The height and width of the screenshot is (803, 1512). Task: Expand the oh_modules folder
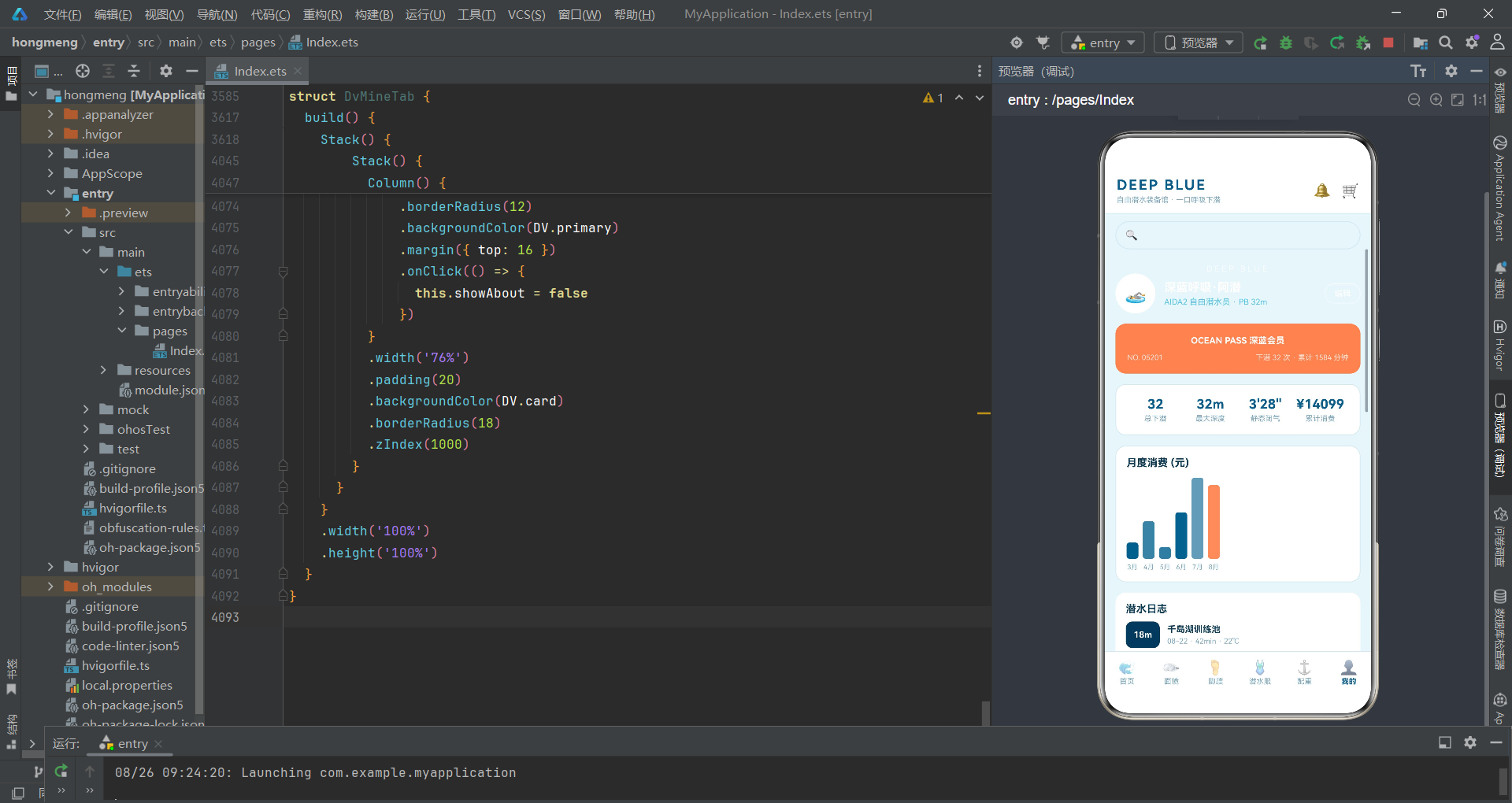point(50,587)
